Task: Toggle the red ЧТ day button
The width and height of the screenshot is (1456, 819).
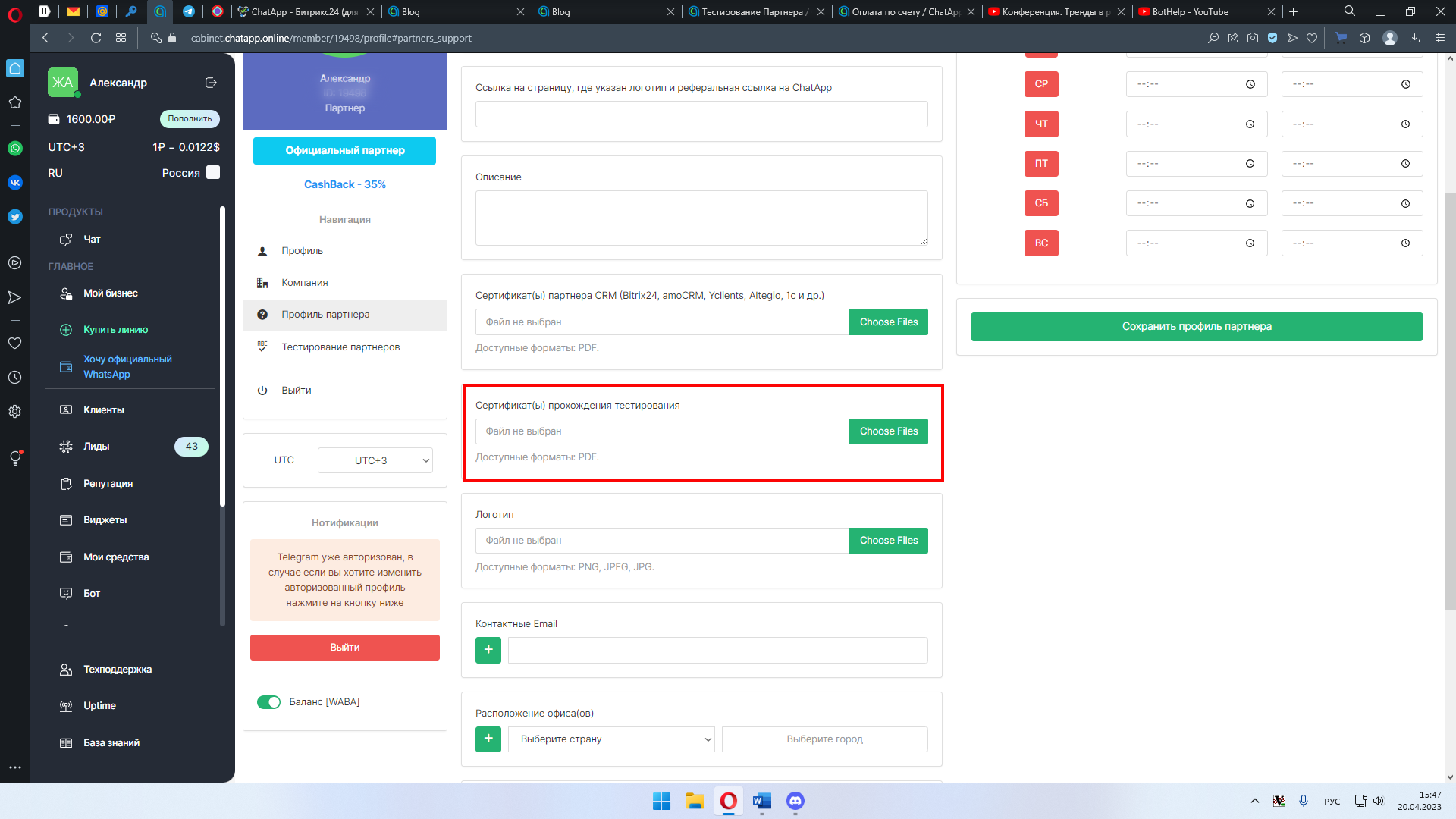Action: point(1040,124)
